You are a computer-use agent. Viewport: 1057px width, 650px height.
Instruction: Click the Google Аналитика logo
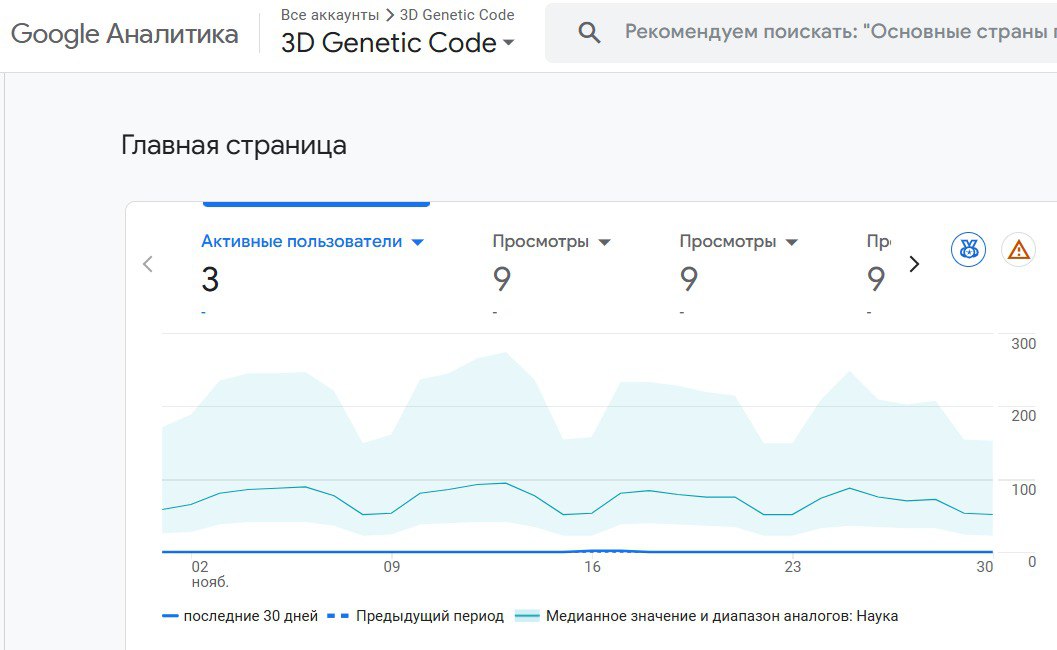[x=125, y=34]
